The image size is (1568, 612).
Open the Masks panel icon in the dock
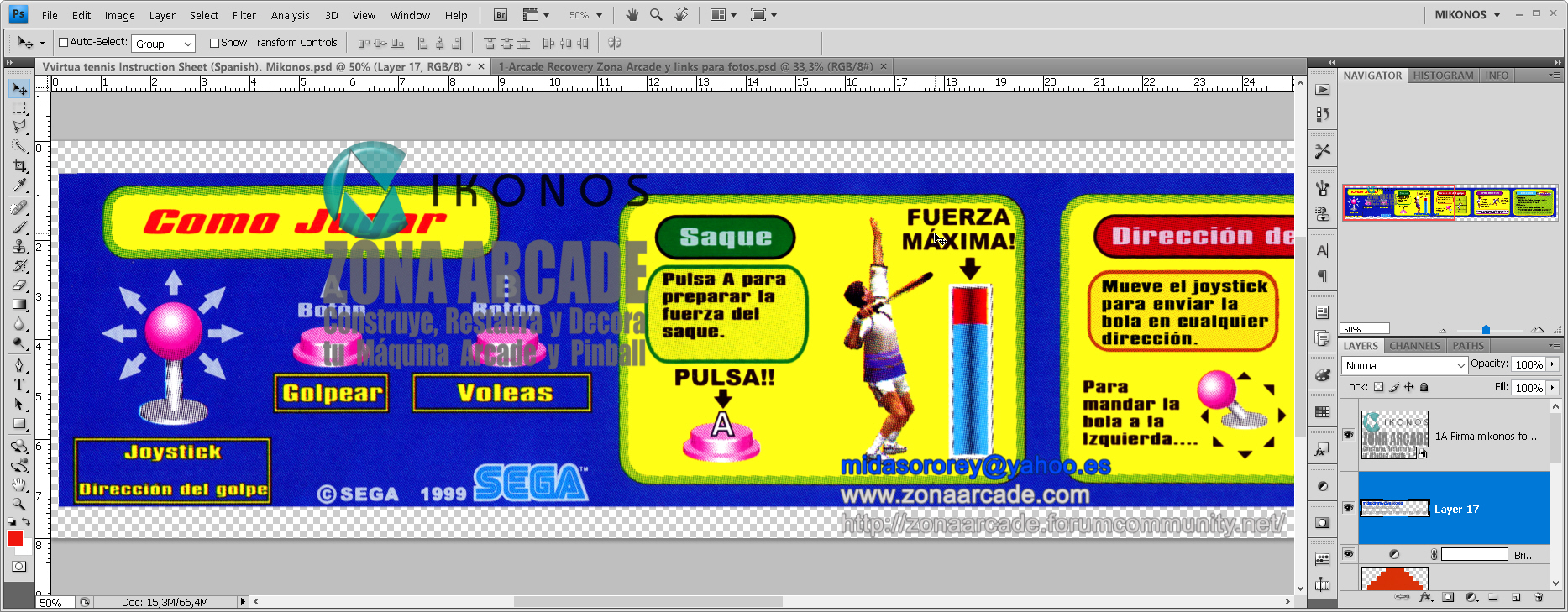click(1323, 522)
